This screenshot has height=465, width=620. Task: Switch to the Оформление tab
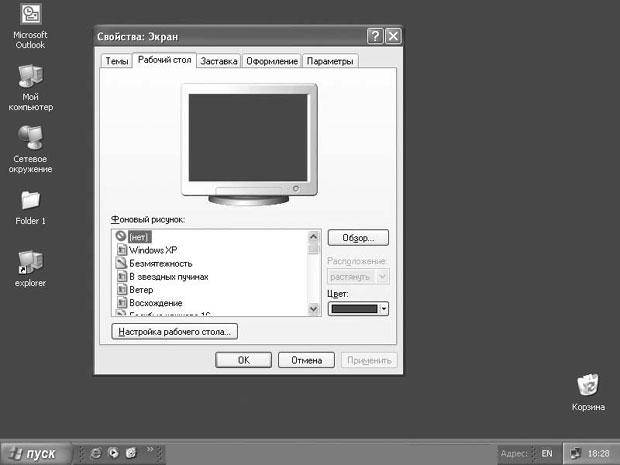pyautogui.click(x=272, y=61)
